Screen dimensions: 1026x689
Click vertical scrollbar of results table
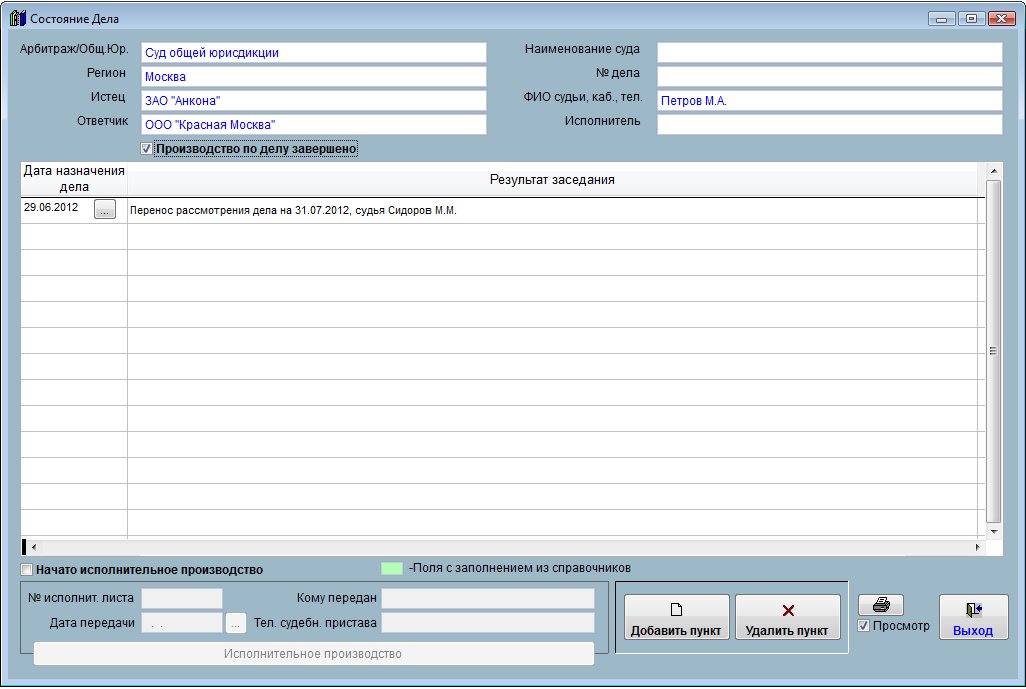(993, 350)
